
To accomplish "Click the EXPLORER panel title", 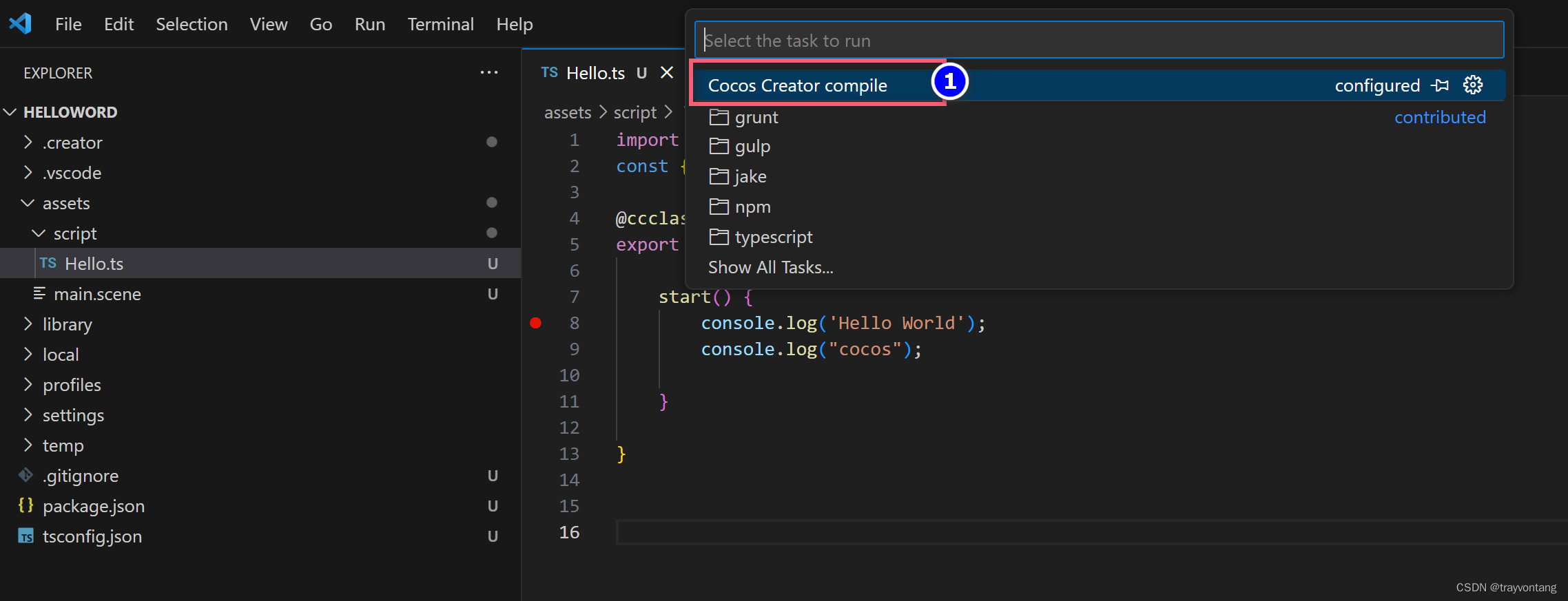I will [58, 73].
